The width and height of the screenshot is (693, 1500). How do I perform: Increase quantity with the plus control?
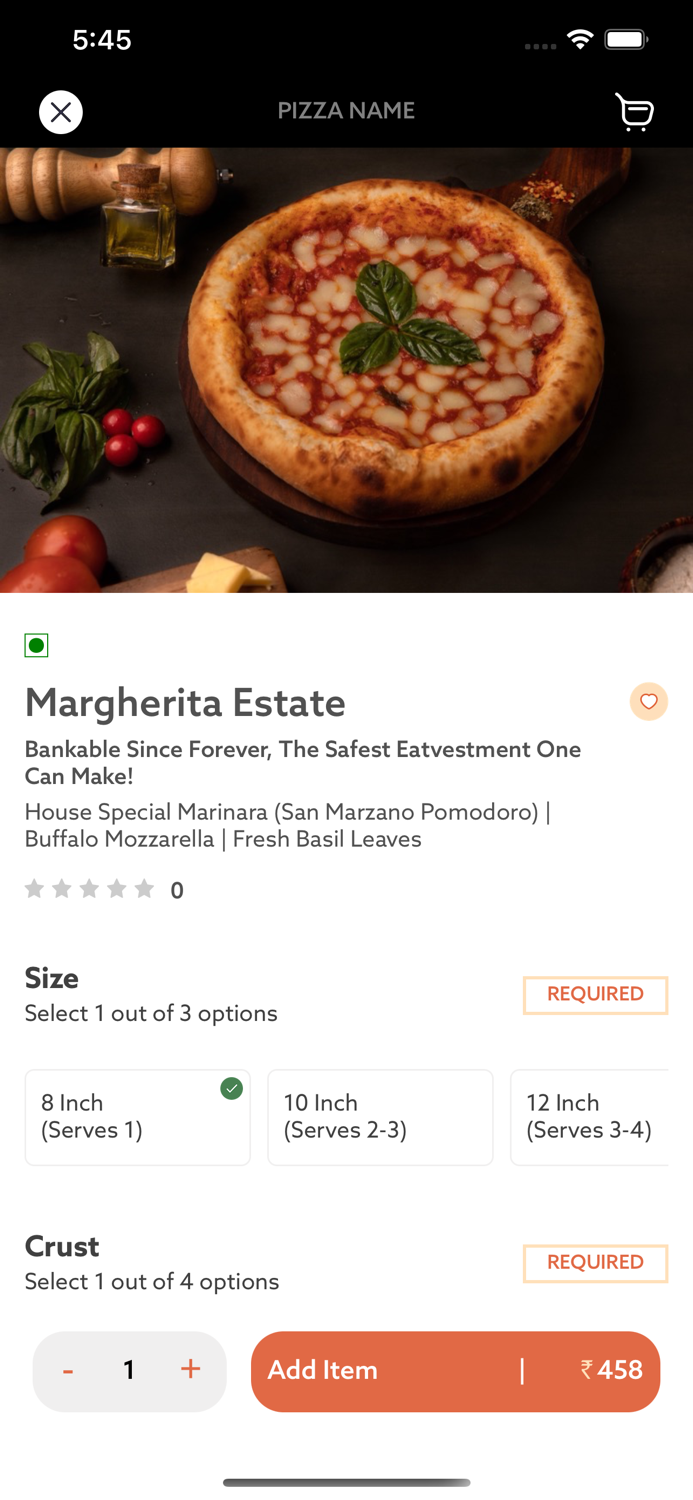190,1371
